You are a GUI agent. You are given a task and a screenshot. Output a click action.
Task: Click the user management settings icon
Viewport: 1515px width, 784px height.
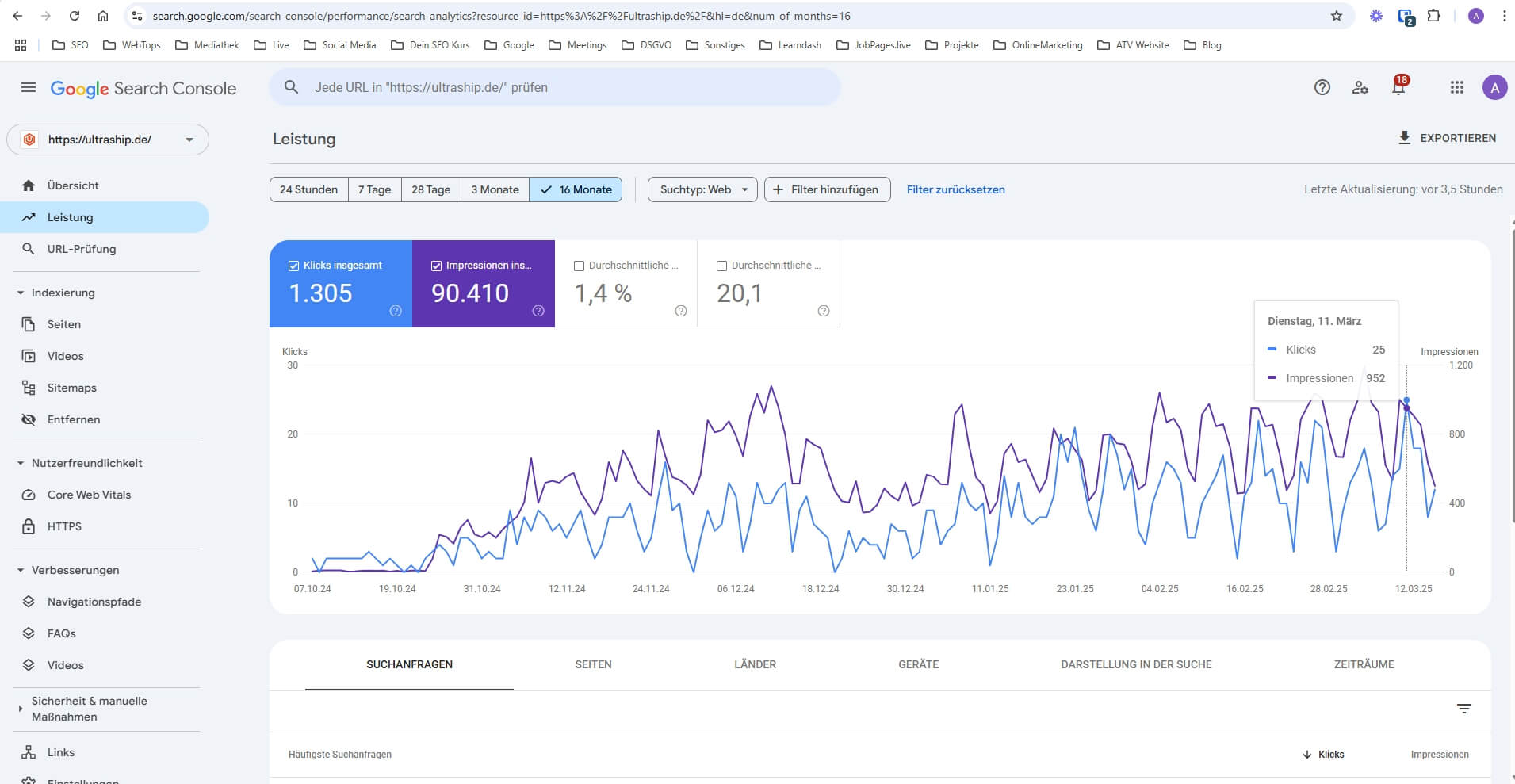1360,88
